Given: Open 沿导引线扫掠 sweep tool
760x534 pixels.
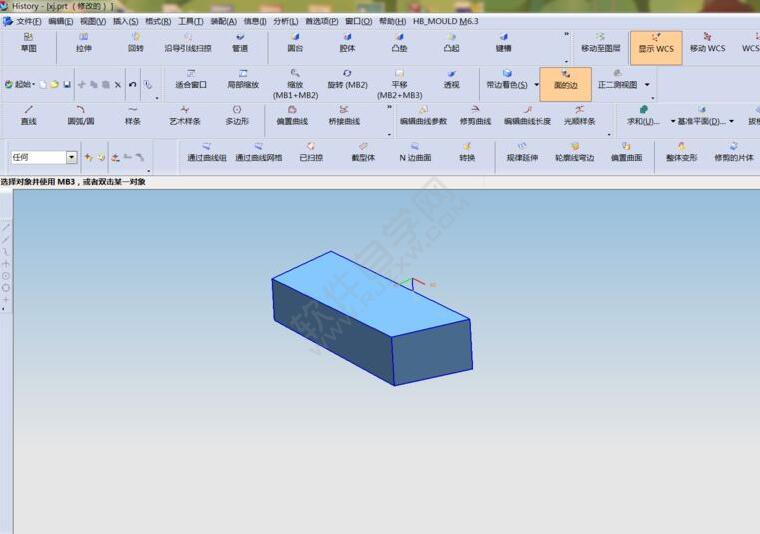Looking at the screenshot, I should pyautogui.click(x=188, y=43).
